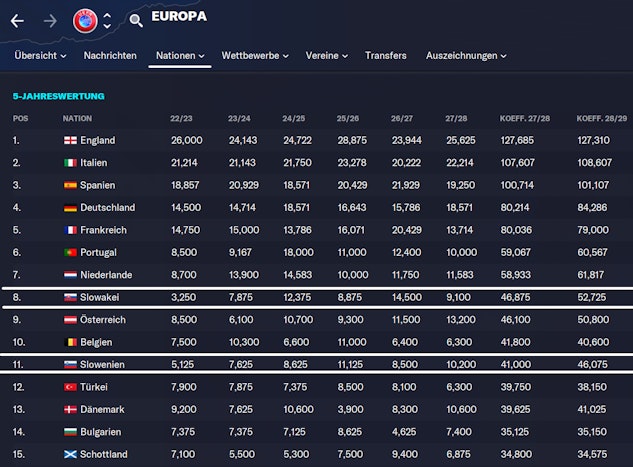Click the Italien flag icon
Viewport: 633px width, 467px height.
click(x=70, y=163)
